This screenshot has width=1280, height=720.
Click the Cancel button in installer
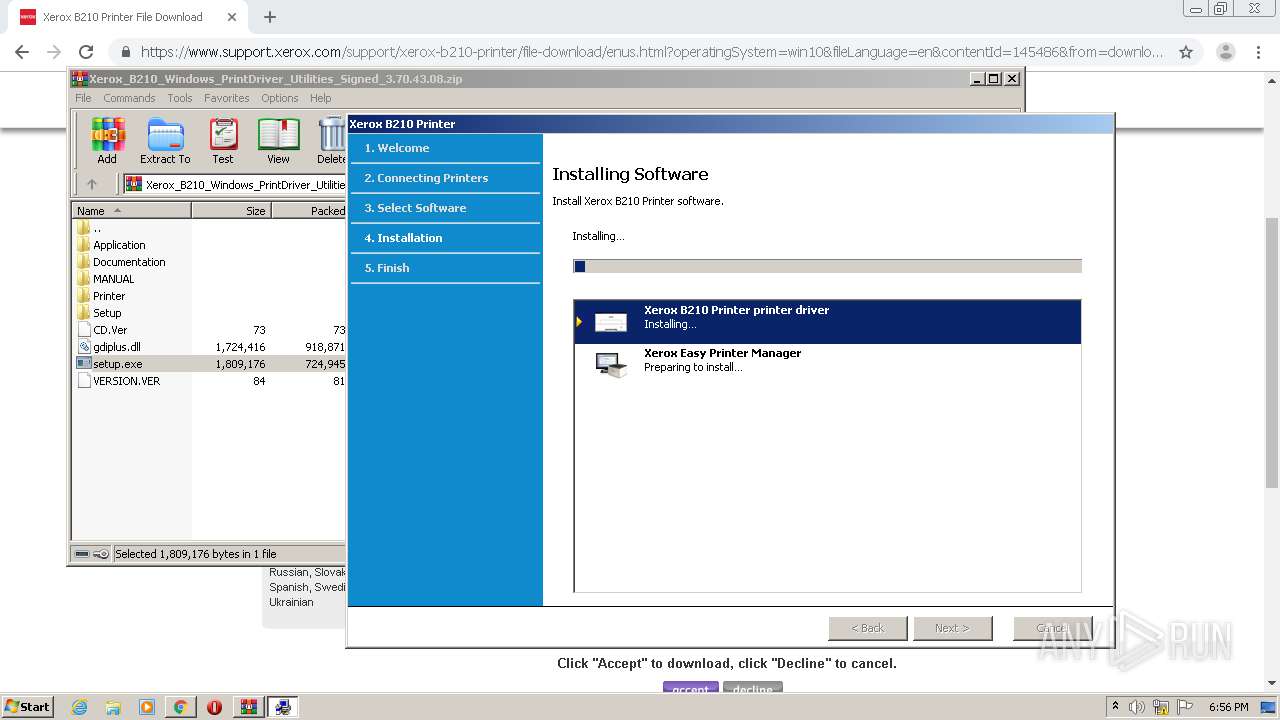[1052, 628]
